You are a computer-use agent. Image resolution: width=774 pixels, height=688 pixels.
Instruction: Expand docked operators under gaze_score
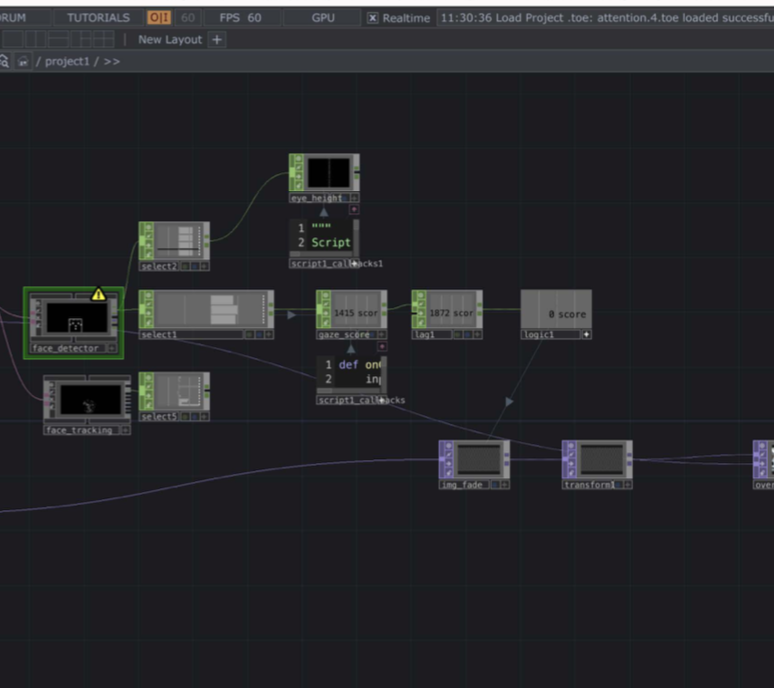tap(381, 346)
